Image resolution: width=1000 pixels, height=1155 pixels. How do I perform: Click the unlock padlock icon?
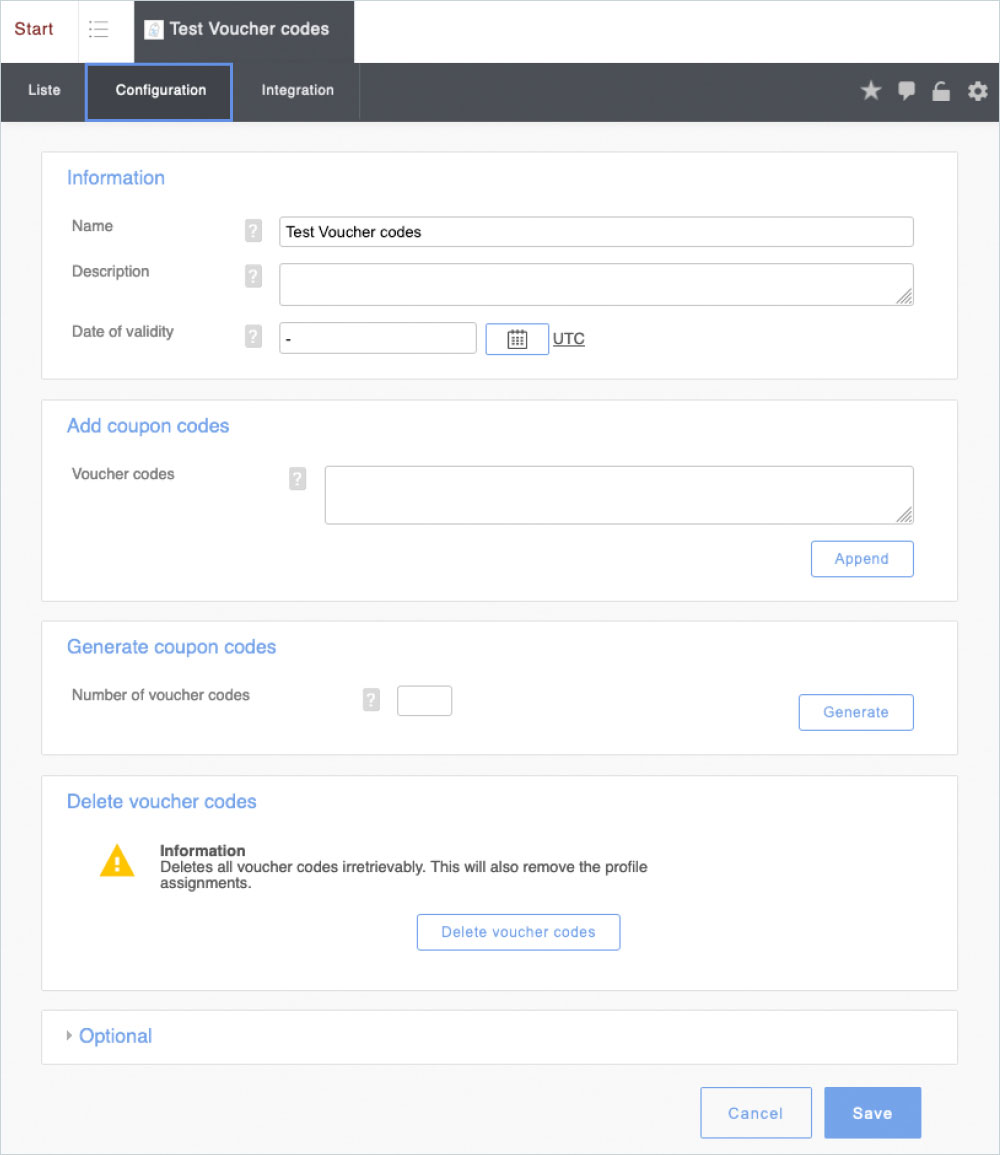coord(941,91)
